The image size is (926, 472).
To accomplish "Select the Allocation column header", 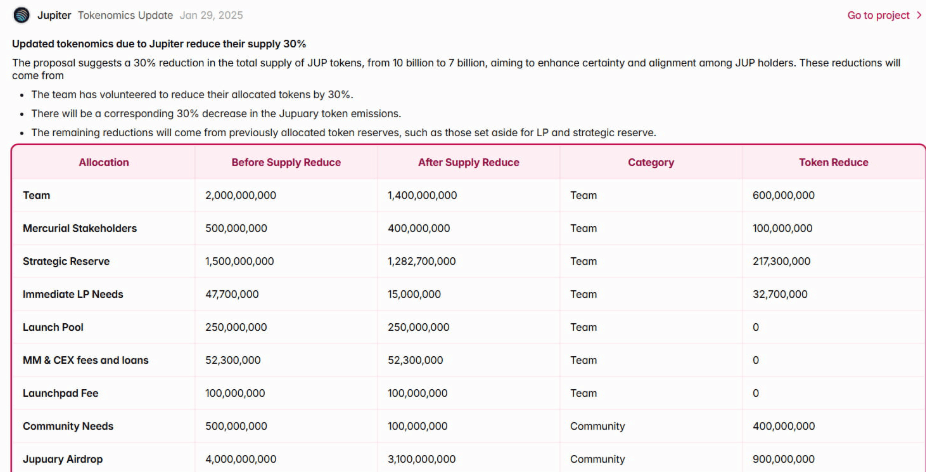I will coord(104,162).
